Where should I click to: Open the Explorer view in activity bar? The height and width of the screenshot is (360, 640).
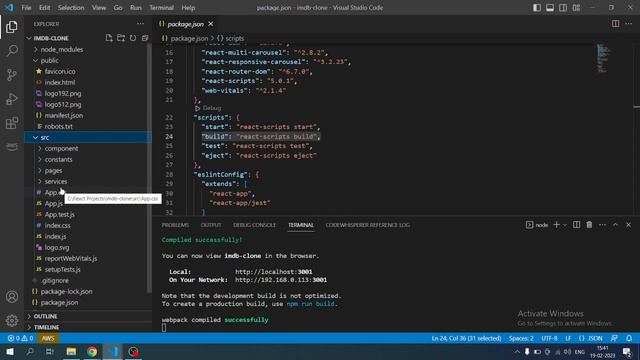[12, 27]
